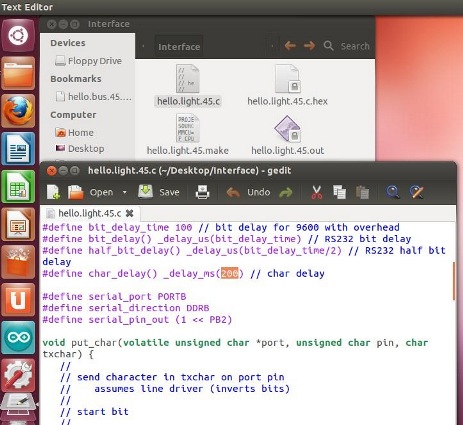Screen dimensions: 463x425
Task: Click the gedit vertical scrollbar
Action: point(454,281)
